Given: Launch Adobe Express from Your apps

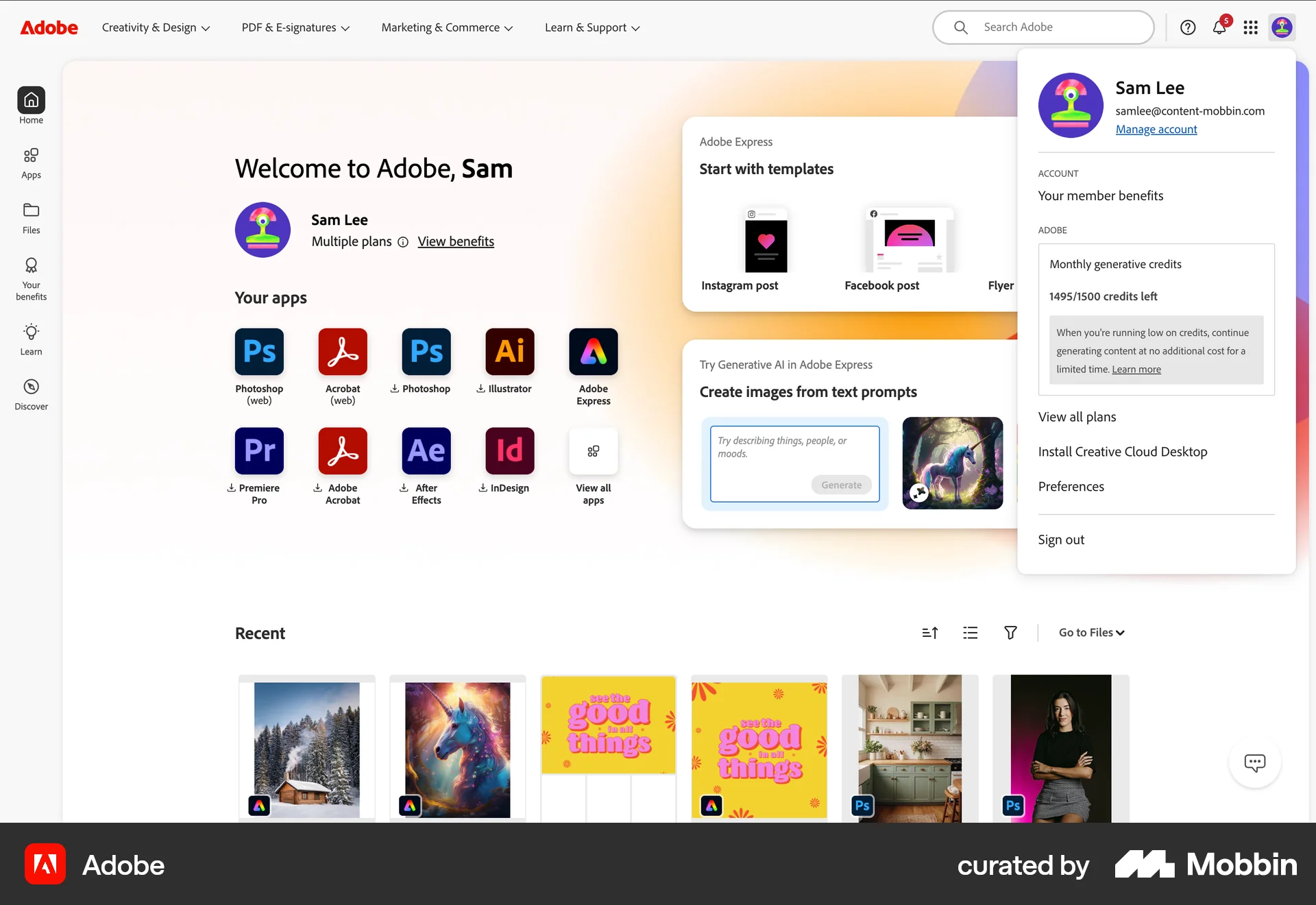Looking at the screenshot, I should [593, 352].
